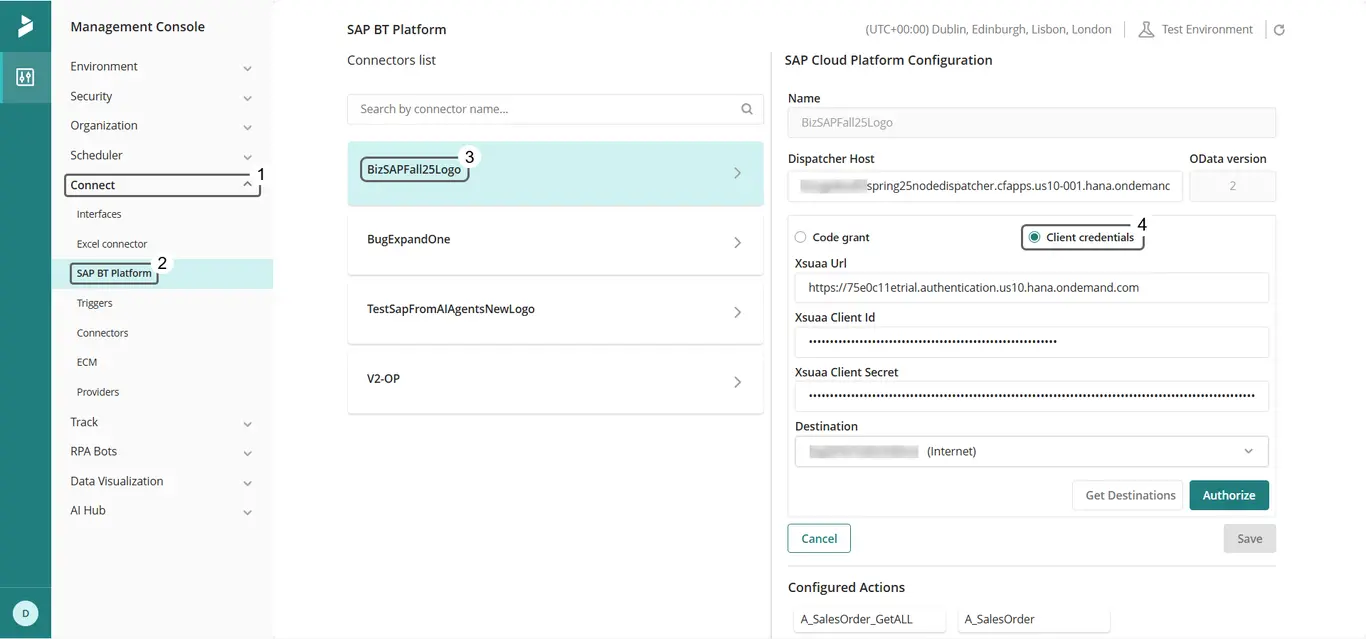Click the refresh icon near Test Environment
Image resolution: width=1366 pixels, height=639 pixels.
1279,30
